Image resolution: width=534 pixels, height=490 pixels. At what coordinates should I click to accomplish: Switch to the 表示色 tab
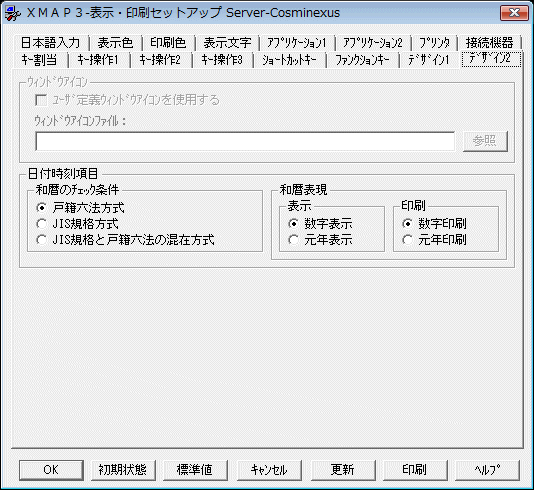pyautogui.click(x=115, y=43)
